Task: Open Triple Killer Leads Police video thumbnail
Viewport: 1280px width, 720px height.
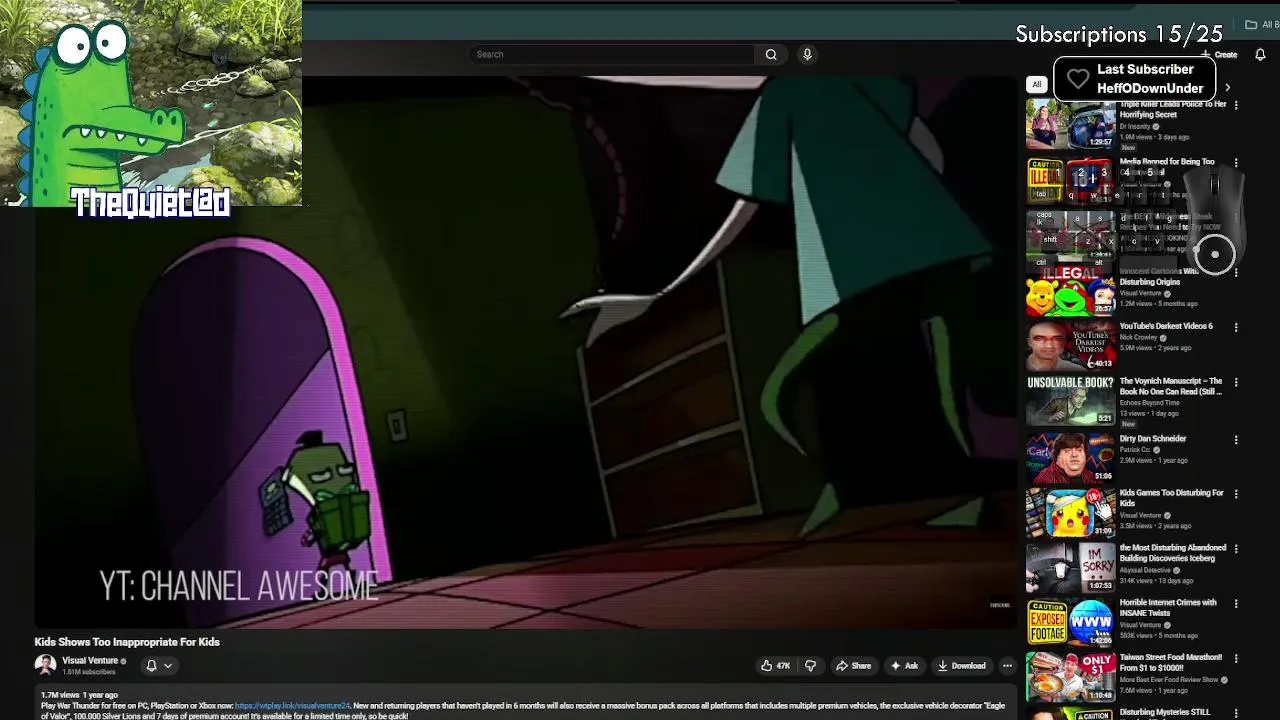Action: (x=1070, y=125)
